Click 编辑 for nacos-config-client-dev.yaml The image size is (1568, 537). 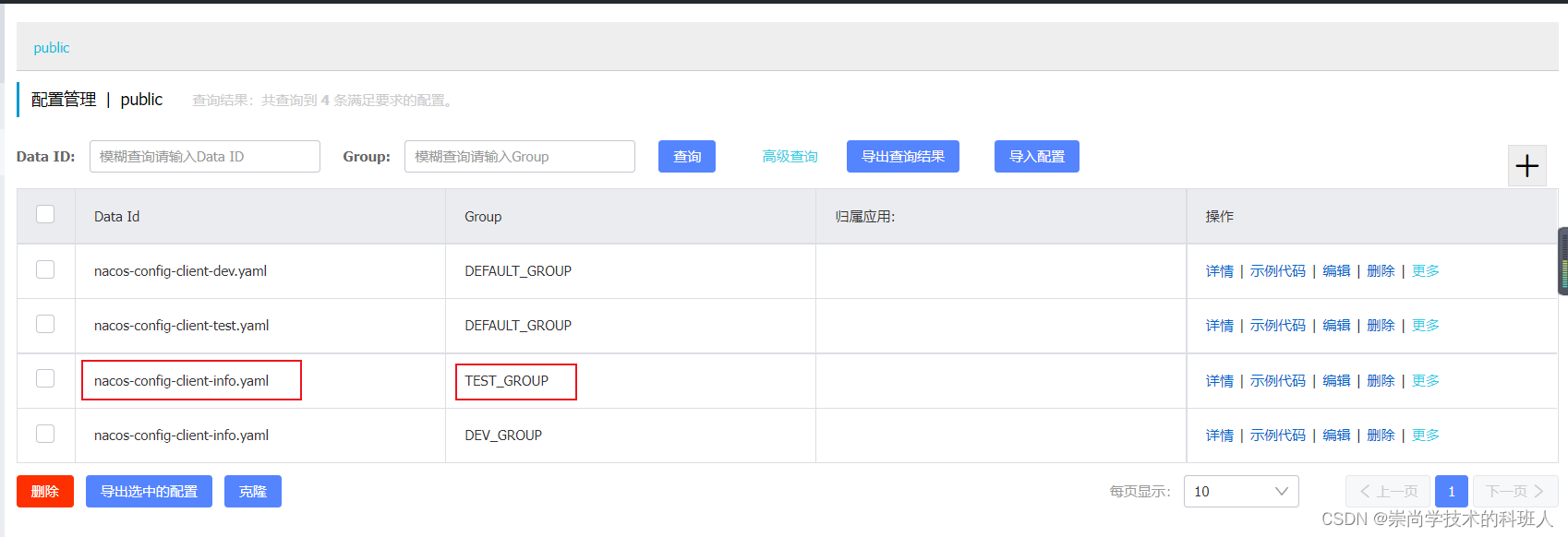point(1336,271)
